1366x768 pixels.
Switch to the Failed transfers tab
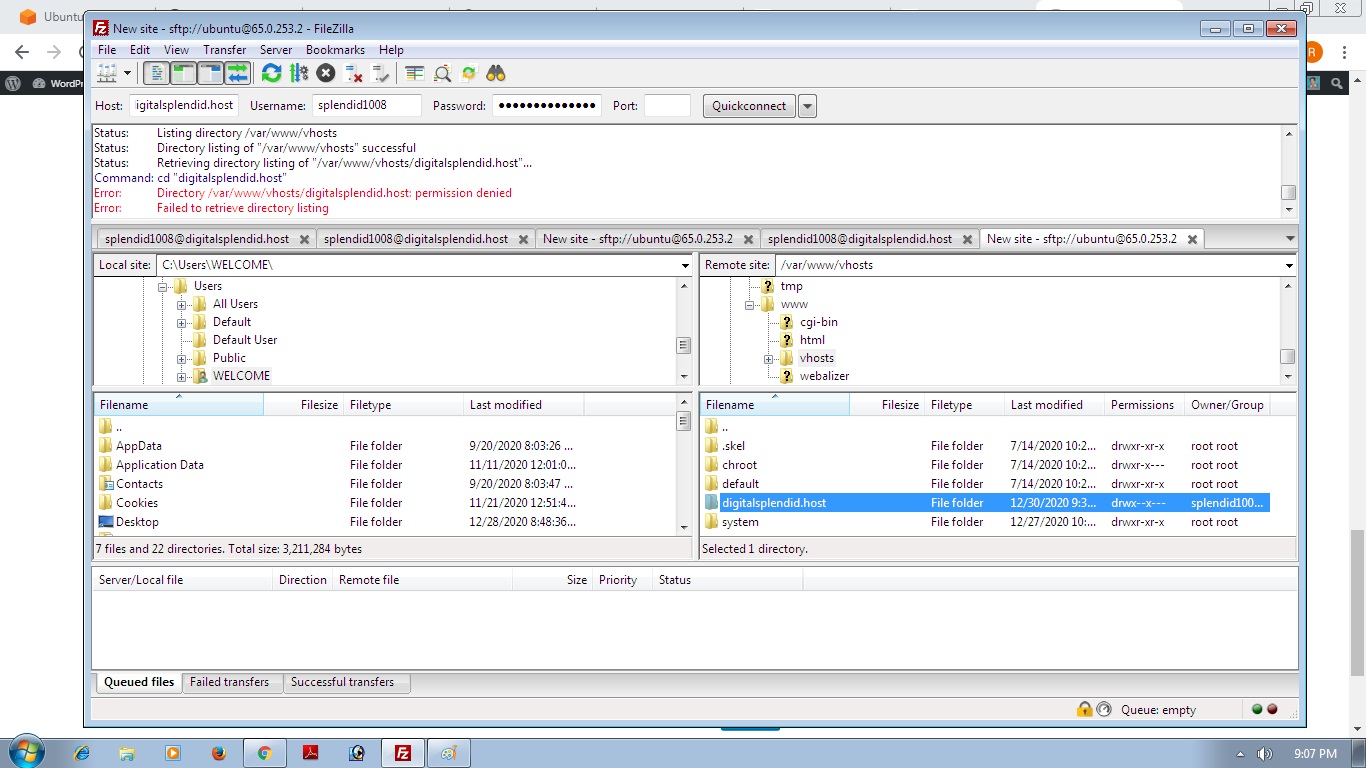click(230, 682)
